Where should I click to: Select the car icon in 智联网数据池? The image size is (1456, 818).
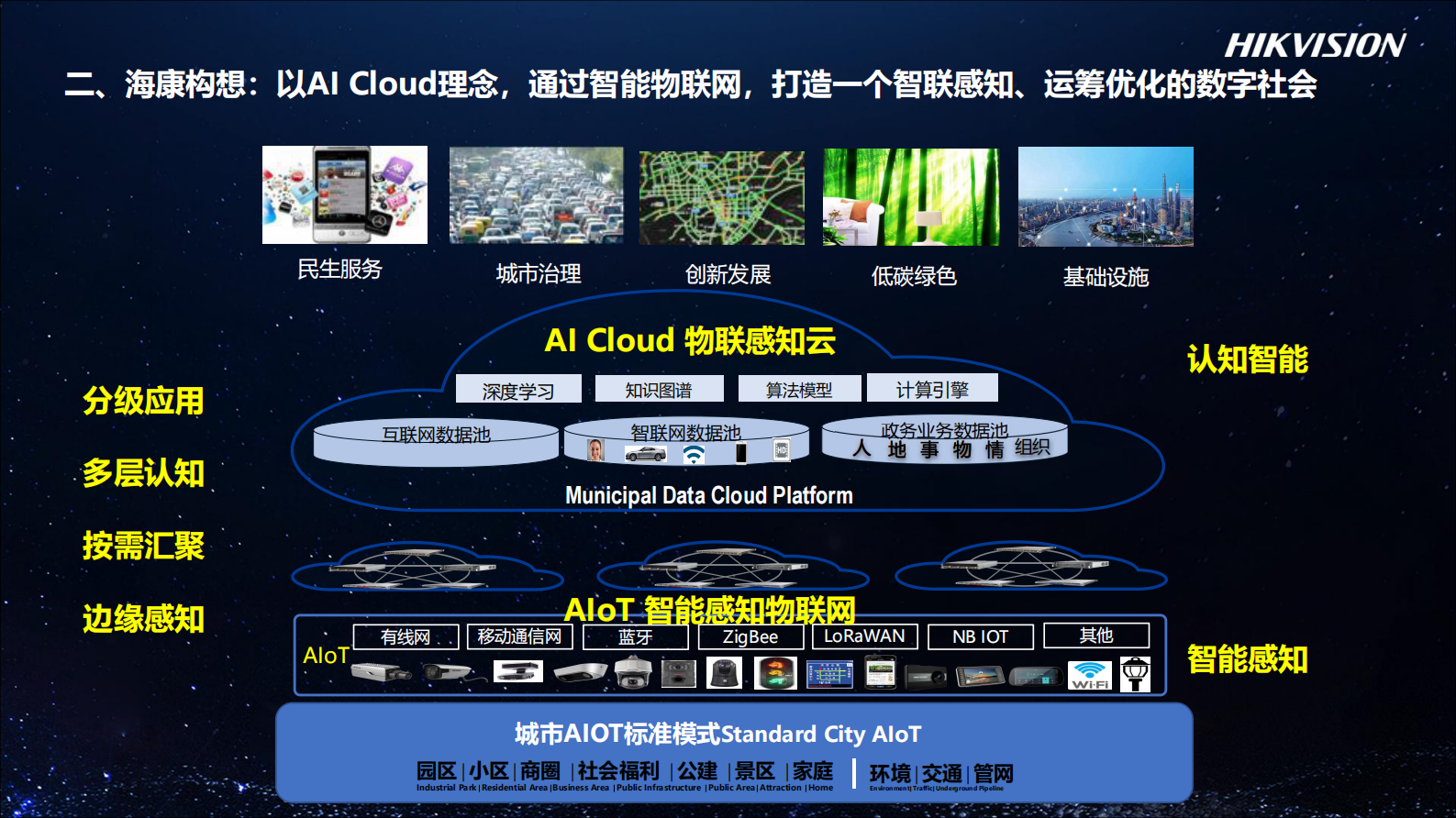click(x=646, y=453)
